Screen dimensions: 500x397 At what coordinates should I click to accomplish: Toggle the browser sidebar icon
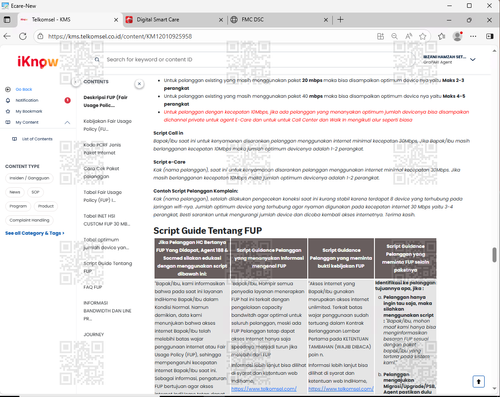(489, 36)
